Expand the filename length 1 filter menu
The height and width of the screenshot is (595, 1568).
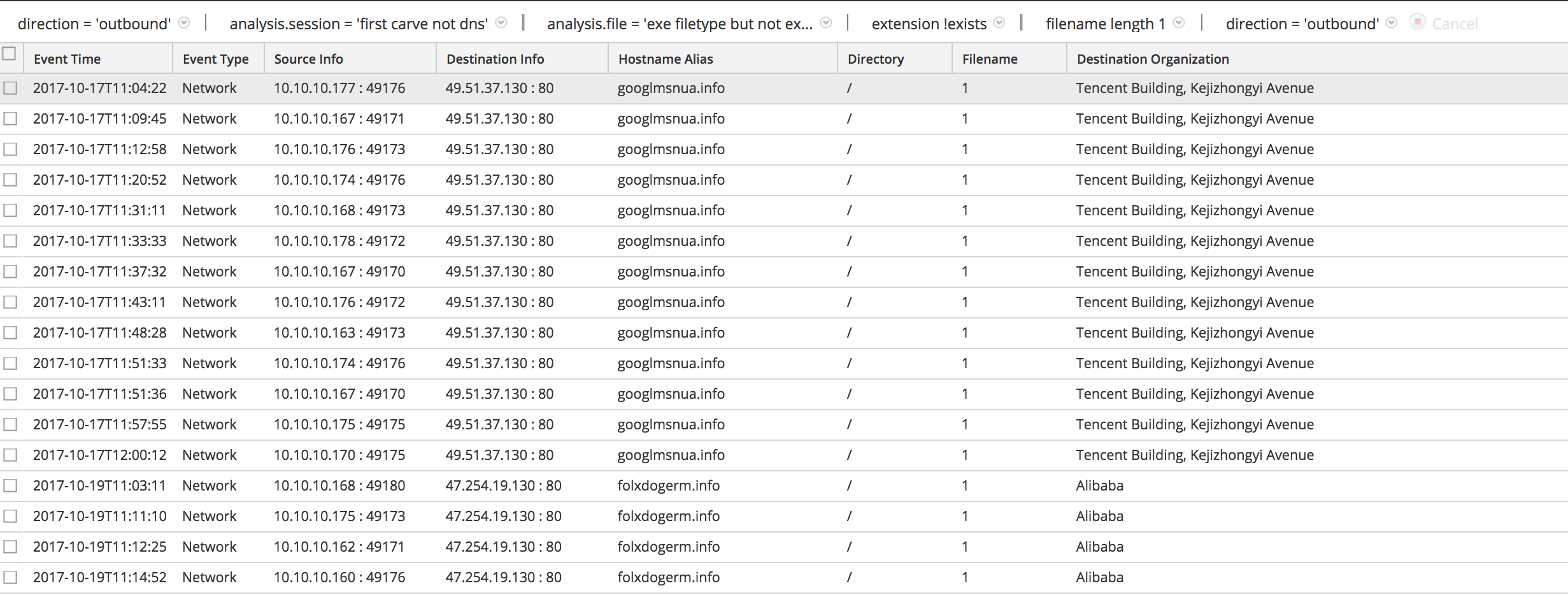1179,23
